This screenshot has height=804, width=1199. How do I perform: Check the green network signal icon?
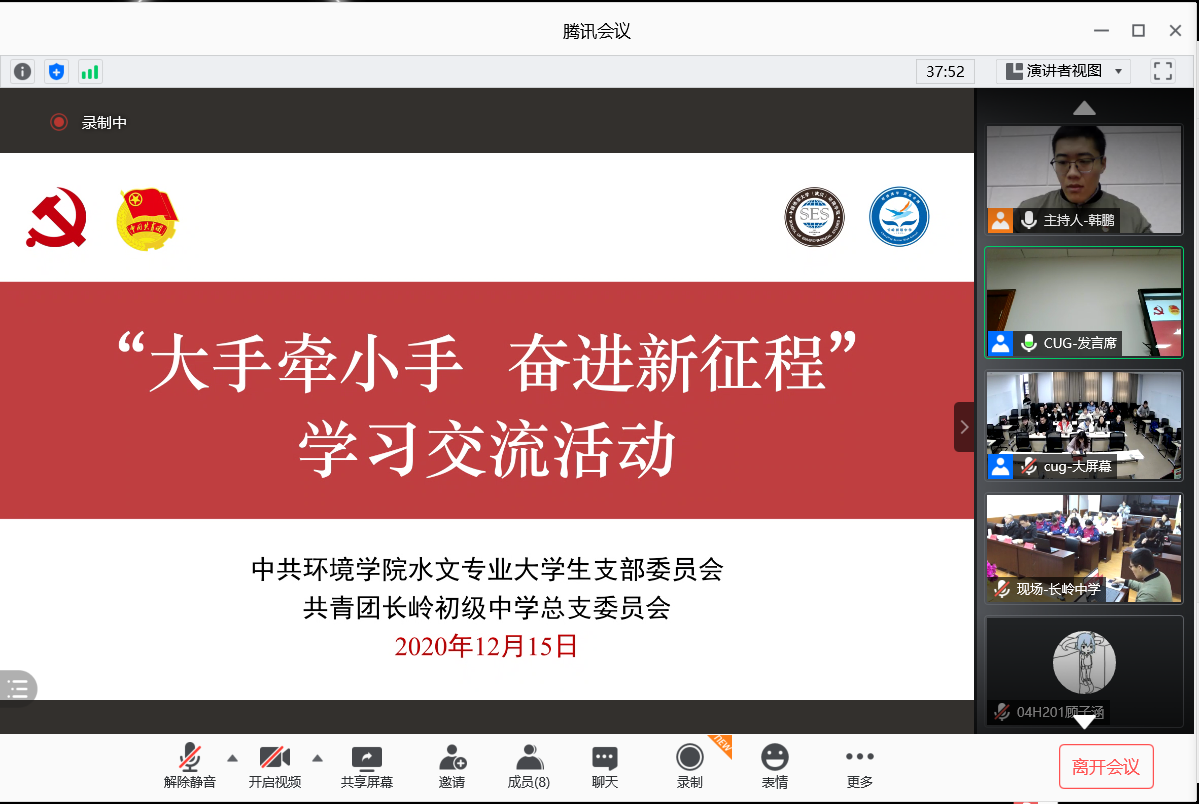(90, 71)
